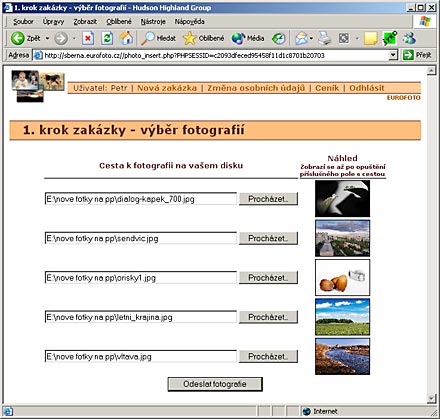
Task: Click the address bar URL field
Action: tap(216, 55)
